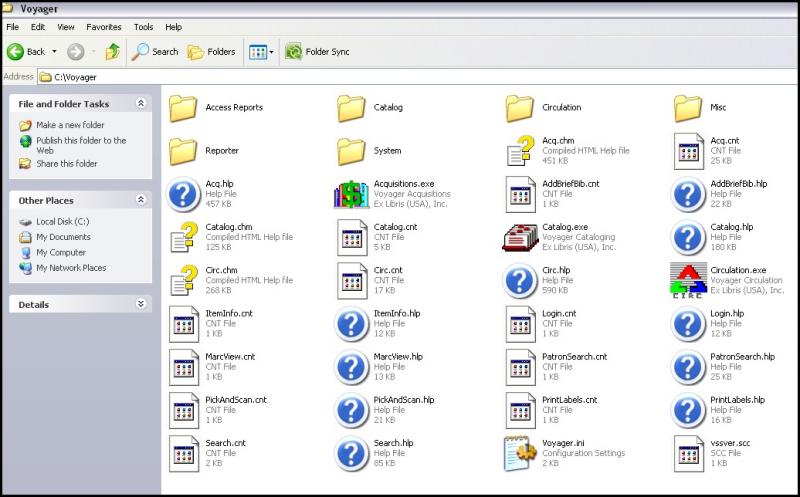Select the ItemInfo.hlp help icon
Viewport: 800px width, 497px height.
click(352, 324)
